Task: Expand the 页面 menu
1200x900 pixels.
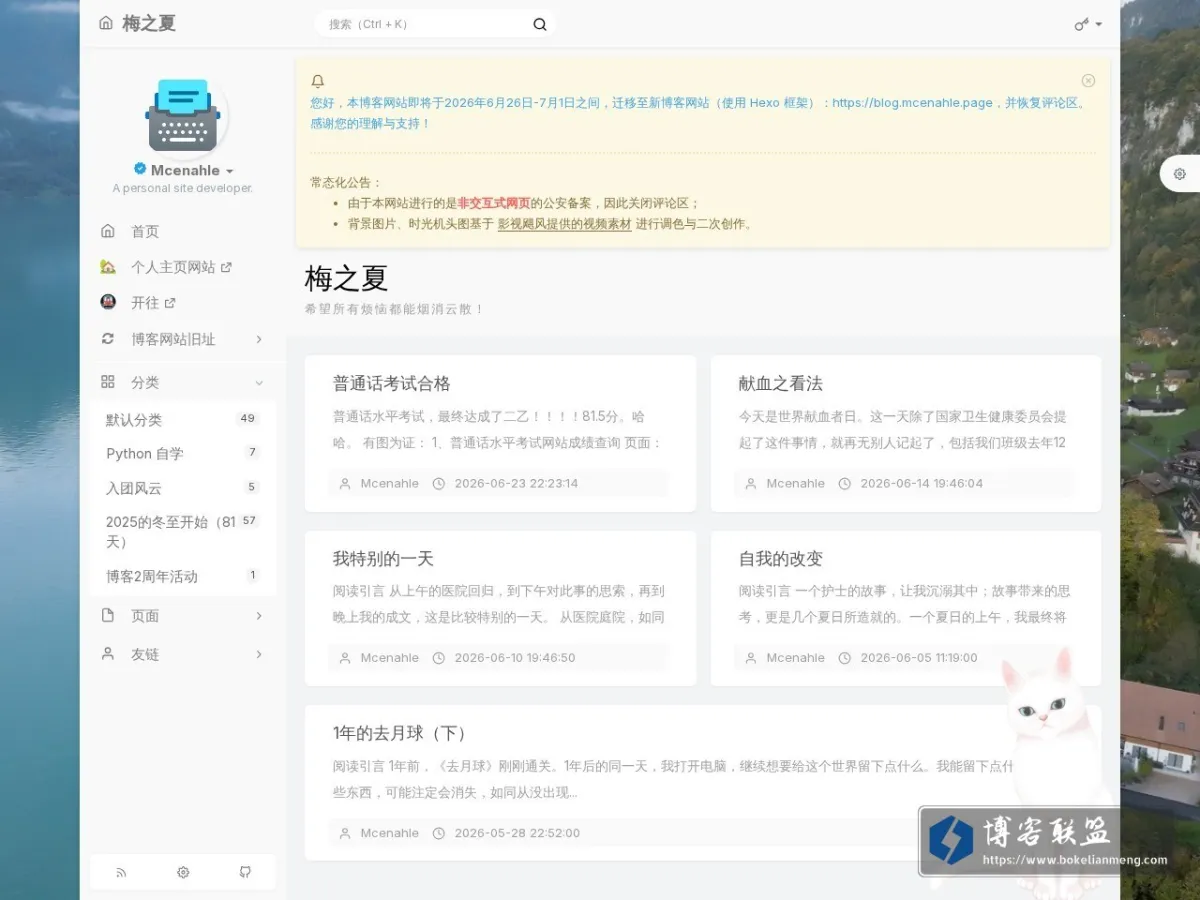Action: (183, 616)
